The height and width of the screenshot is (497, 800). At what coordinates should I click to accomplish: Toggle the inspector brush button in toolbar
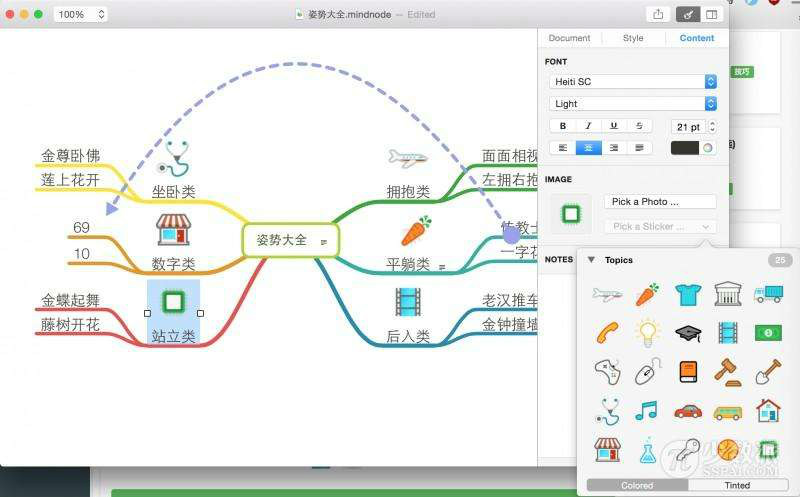(x=688, y=14)
